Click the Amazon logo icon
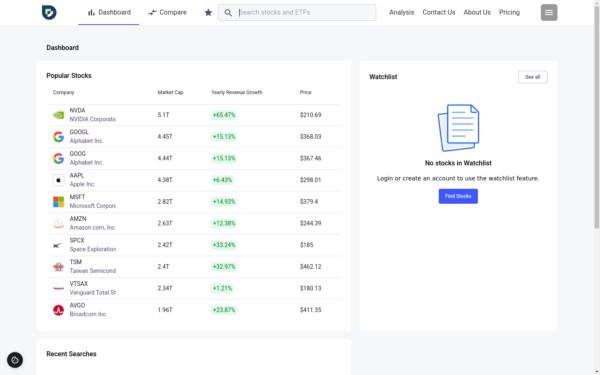This screenshot has height=375, width=600. click(x=59, y=223)
